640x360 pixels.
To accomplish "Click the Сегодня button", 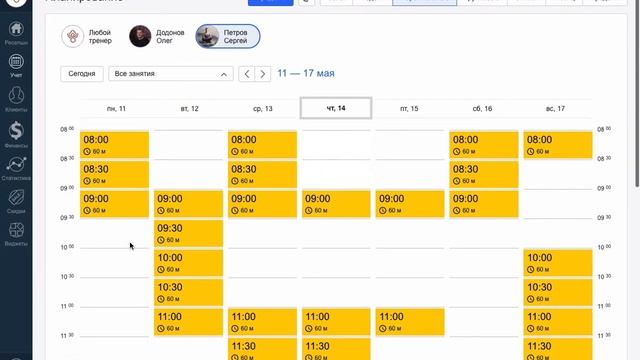I will (82, 74).
